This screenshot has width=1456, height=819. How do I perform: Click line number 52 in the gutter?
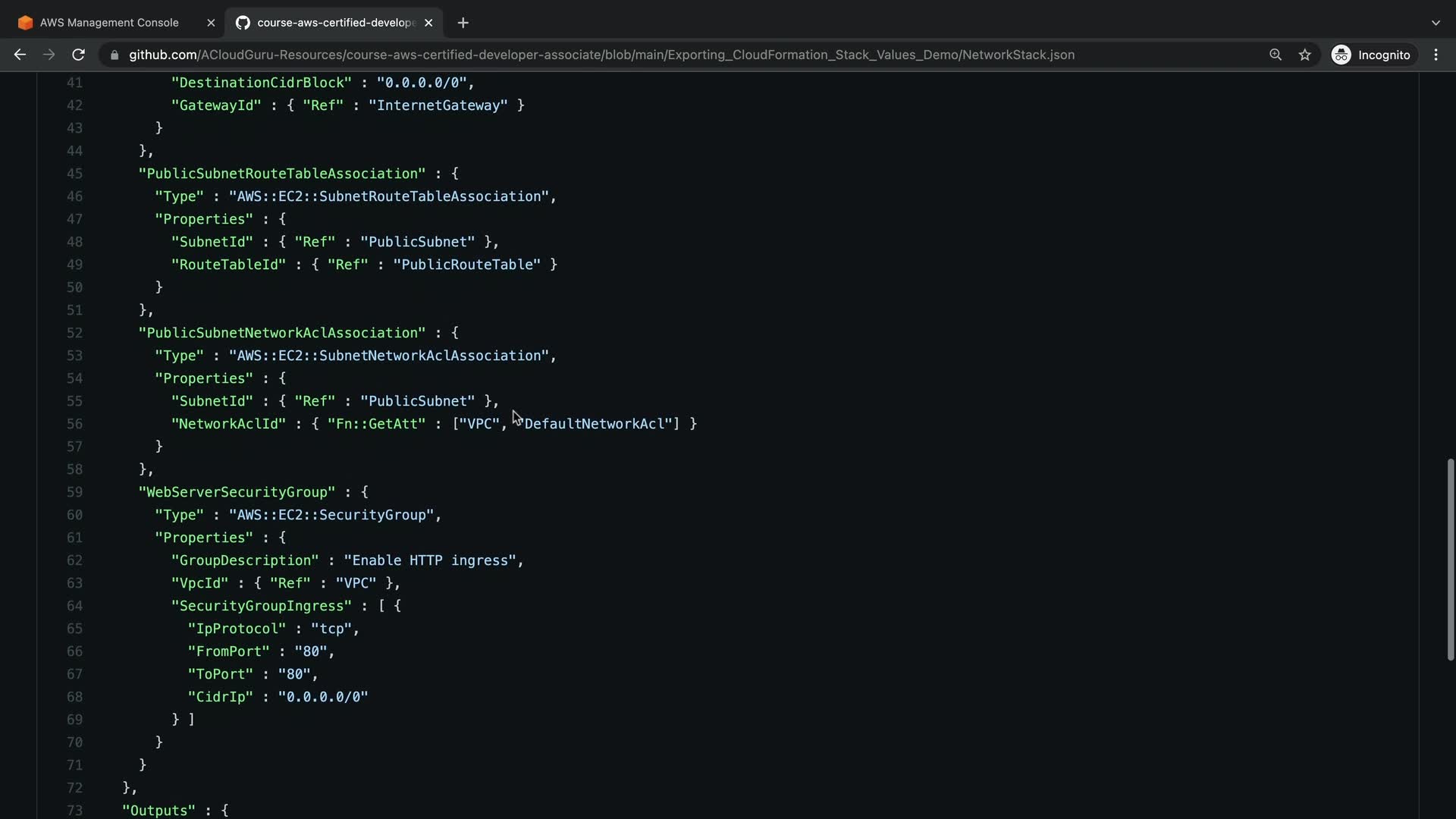pos(74,333)
